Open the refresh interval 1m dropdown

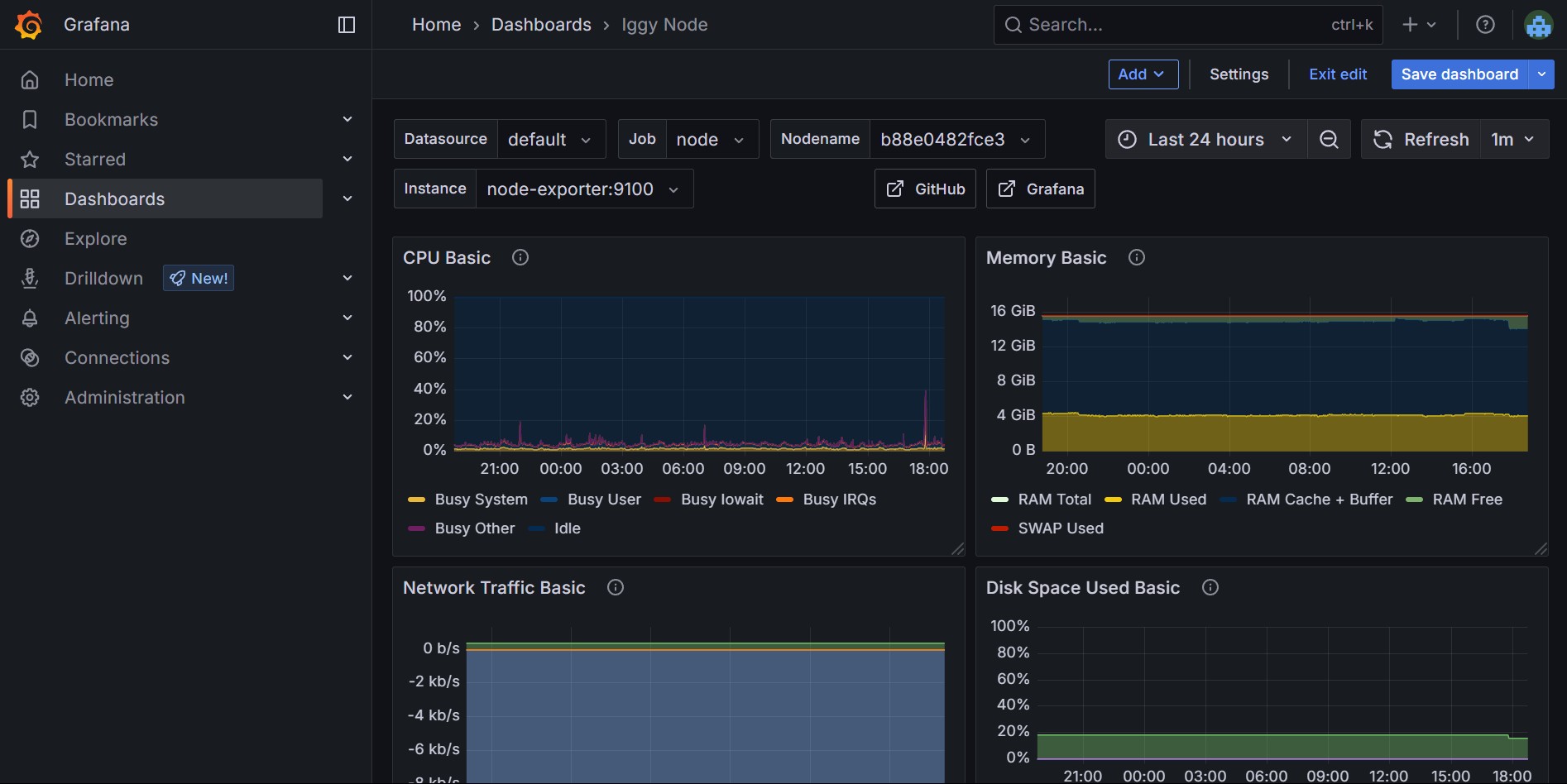[x=1513, y=139]
